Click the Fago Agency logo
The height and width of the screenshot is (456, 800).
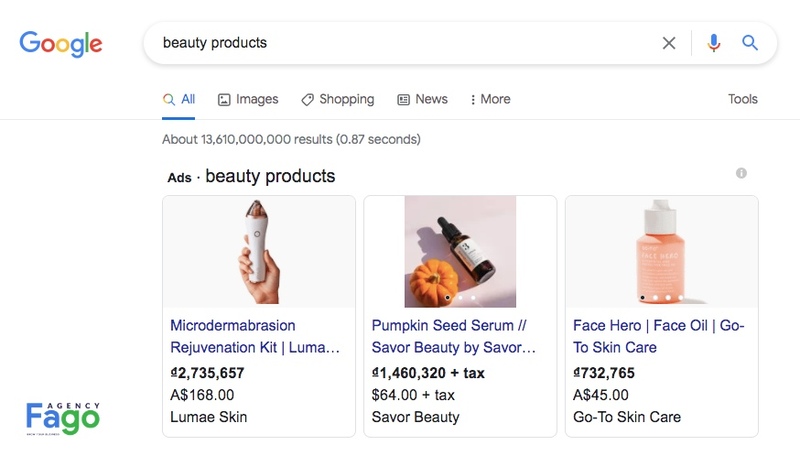coord(63,415)
